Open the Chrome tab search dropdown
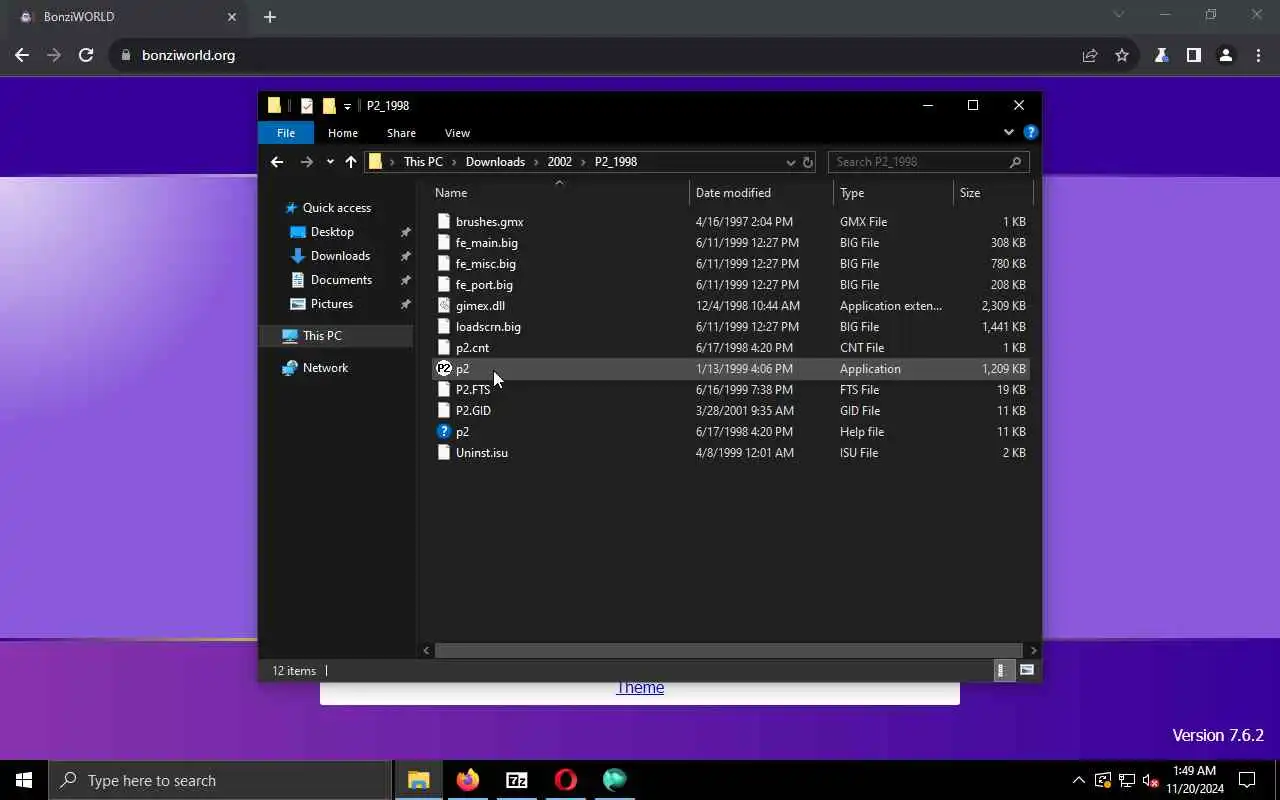Screen dimensions: 1280x800 pyautogui.click(x=1119, y=15)
